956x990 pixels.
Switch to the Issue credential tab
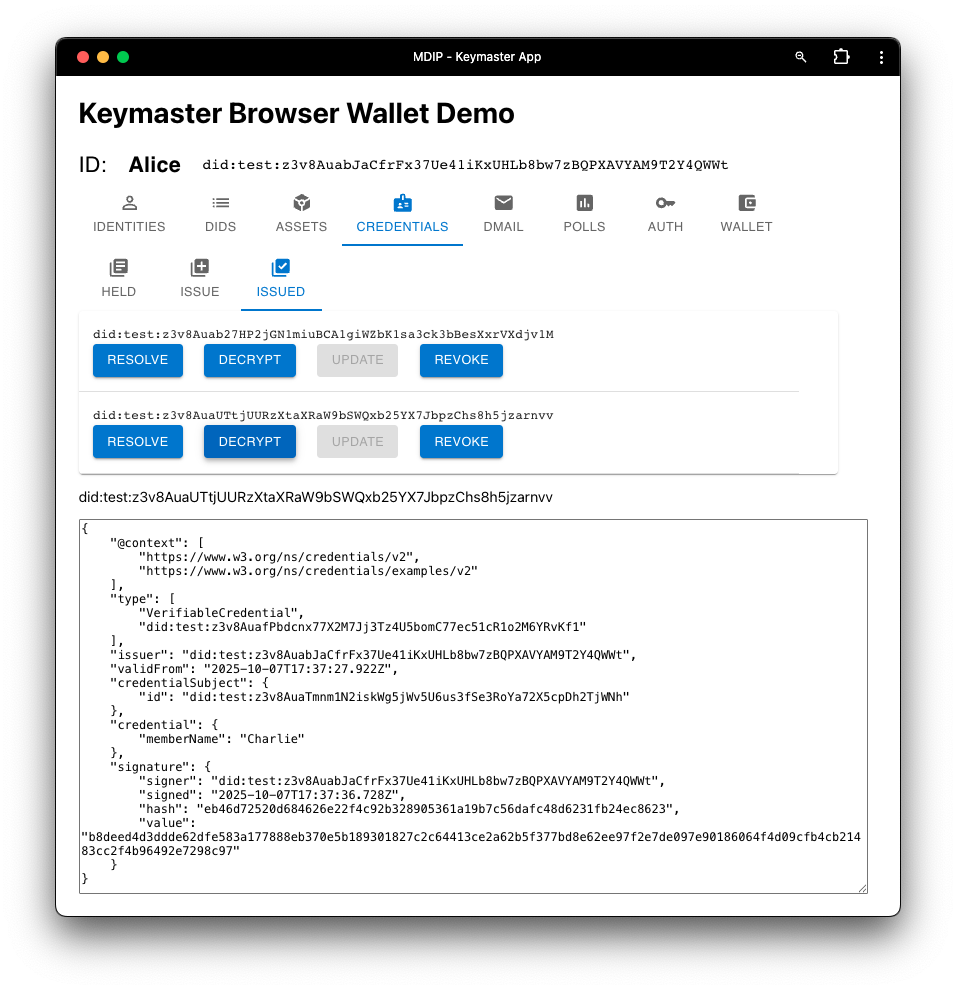pos(200,278)
